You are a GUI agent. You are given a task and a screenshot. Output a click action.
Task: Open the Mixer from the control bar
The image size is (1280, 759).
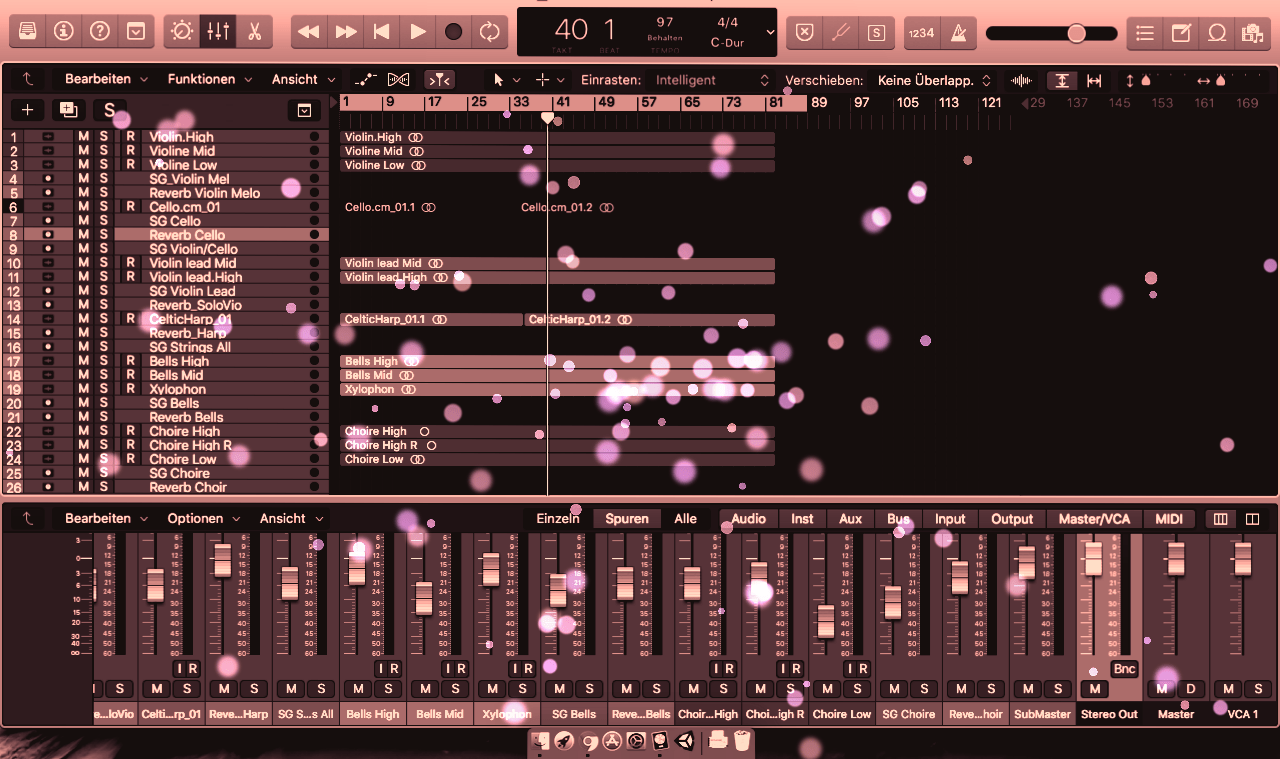tap(217, 32)
